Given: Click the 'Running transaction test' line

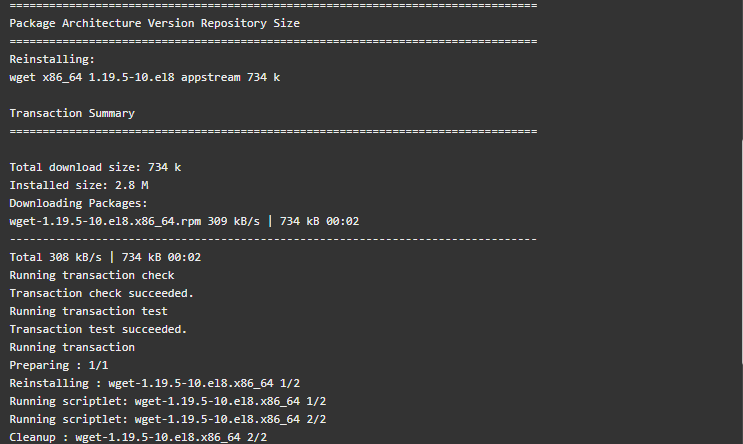Looking at the screenshot, I should (x=89, y=311).
